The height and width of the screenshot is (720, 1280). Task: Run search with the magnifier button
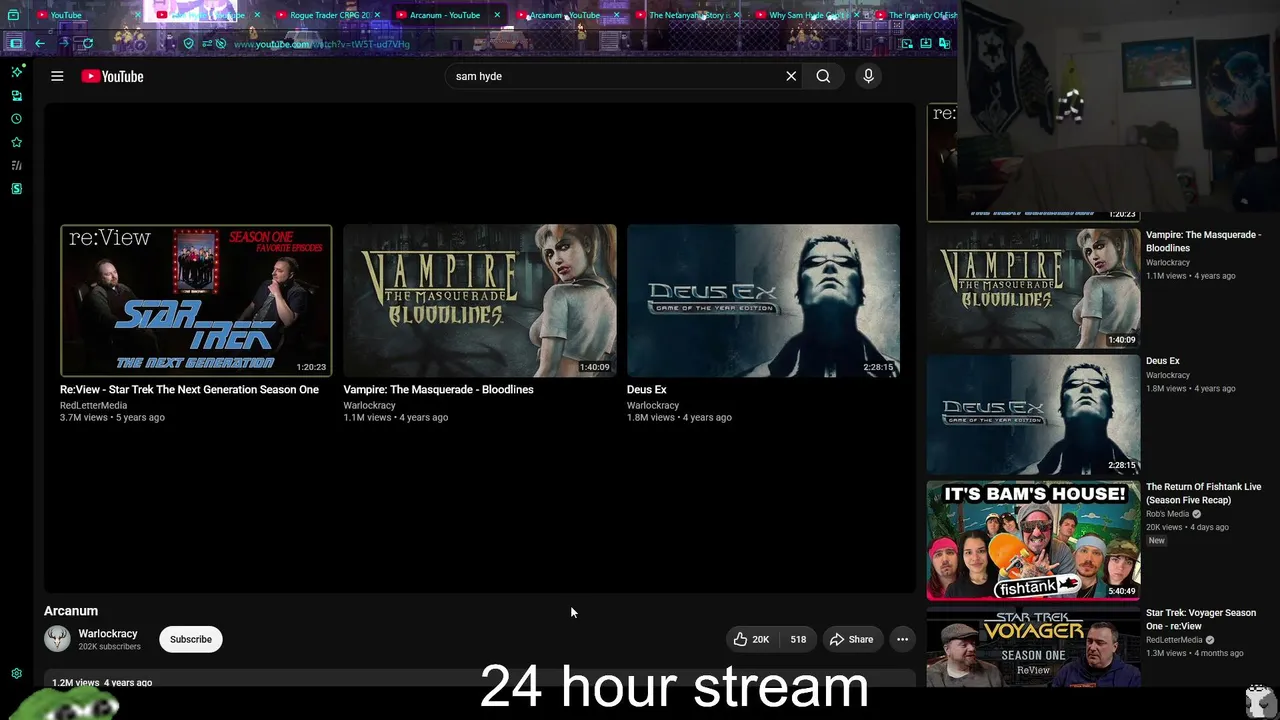coord(823,76)
